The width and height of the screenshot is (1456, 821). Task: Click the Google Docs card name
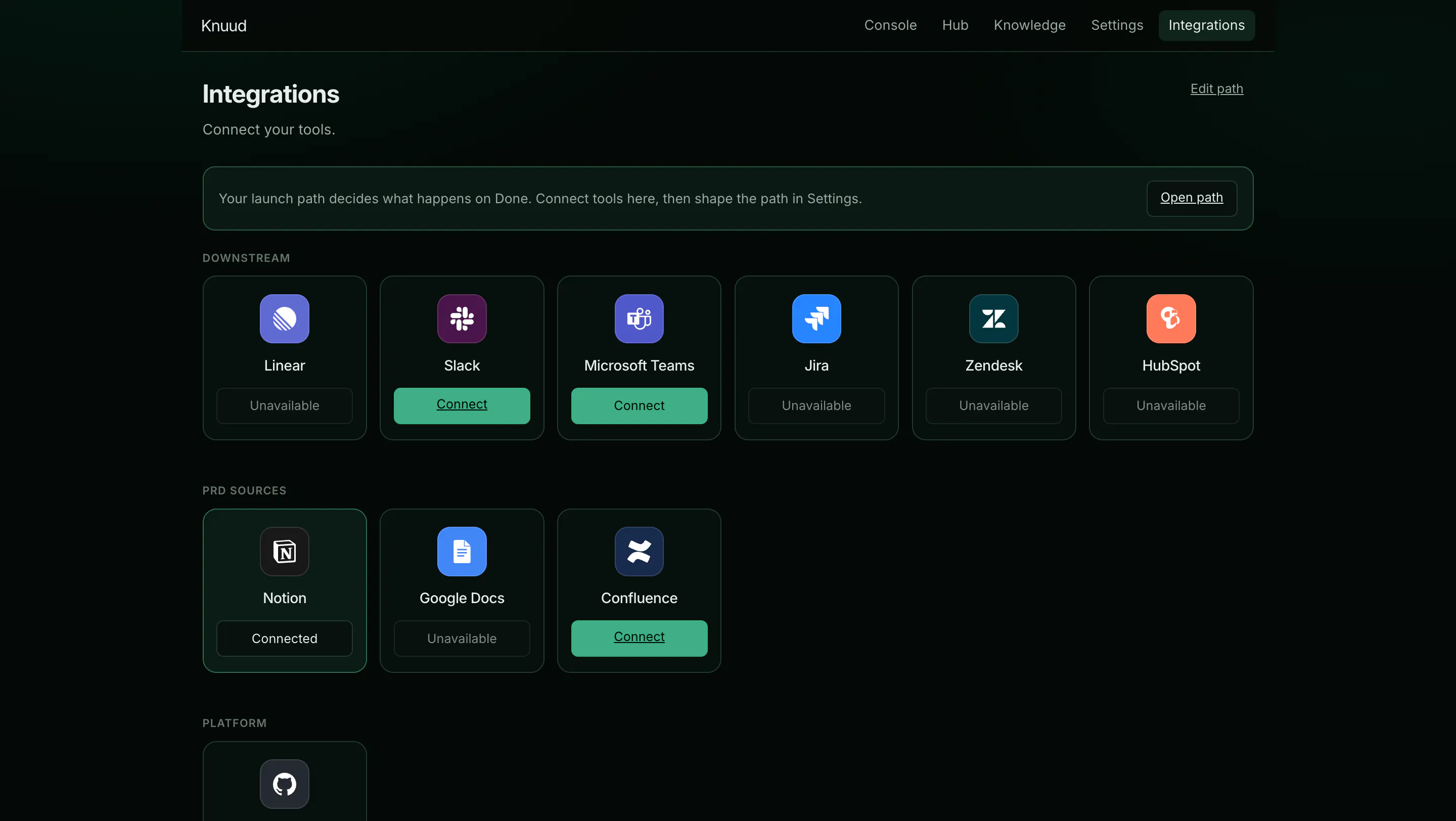click(x=462, y=599)
